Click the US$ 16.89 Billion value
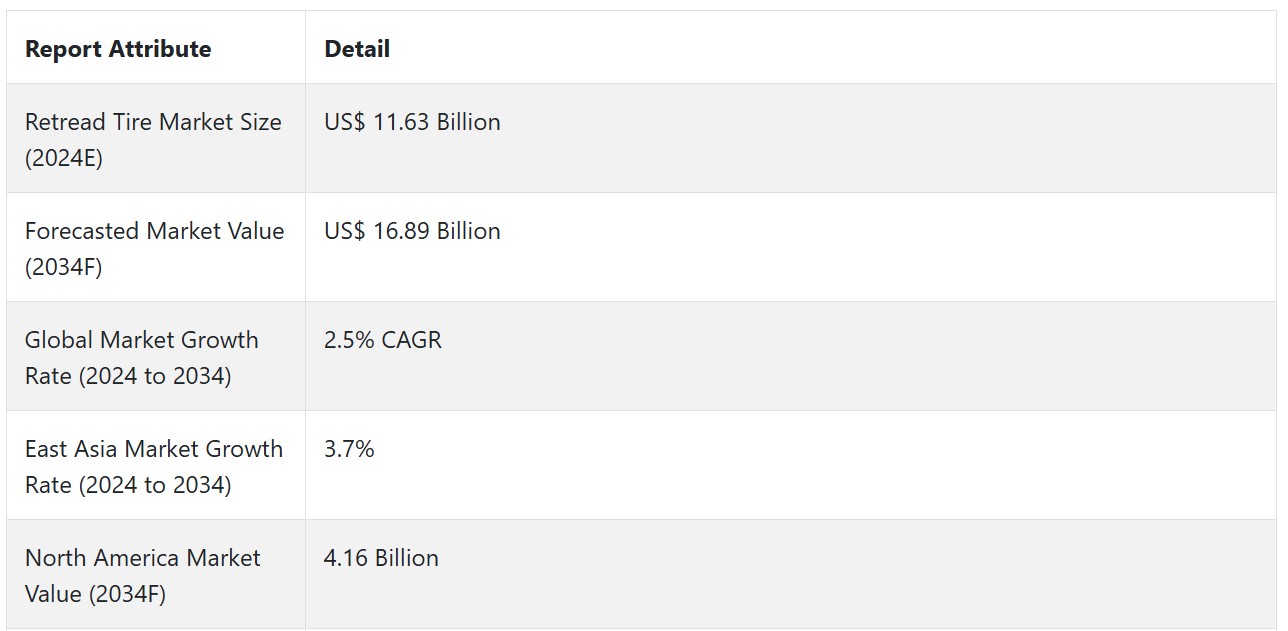The width and height of the screenshot is (1288, 631). pyautogui.click(x=412, y=231)
